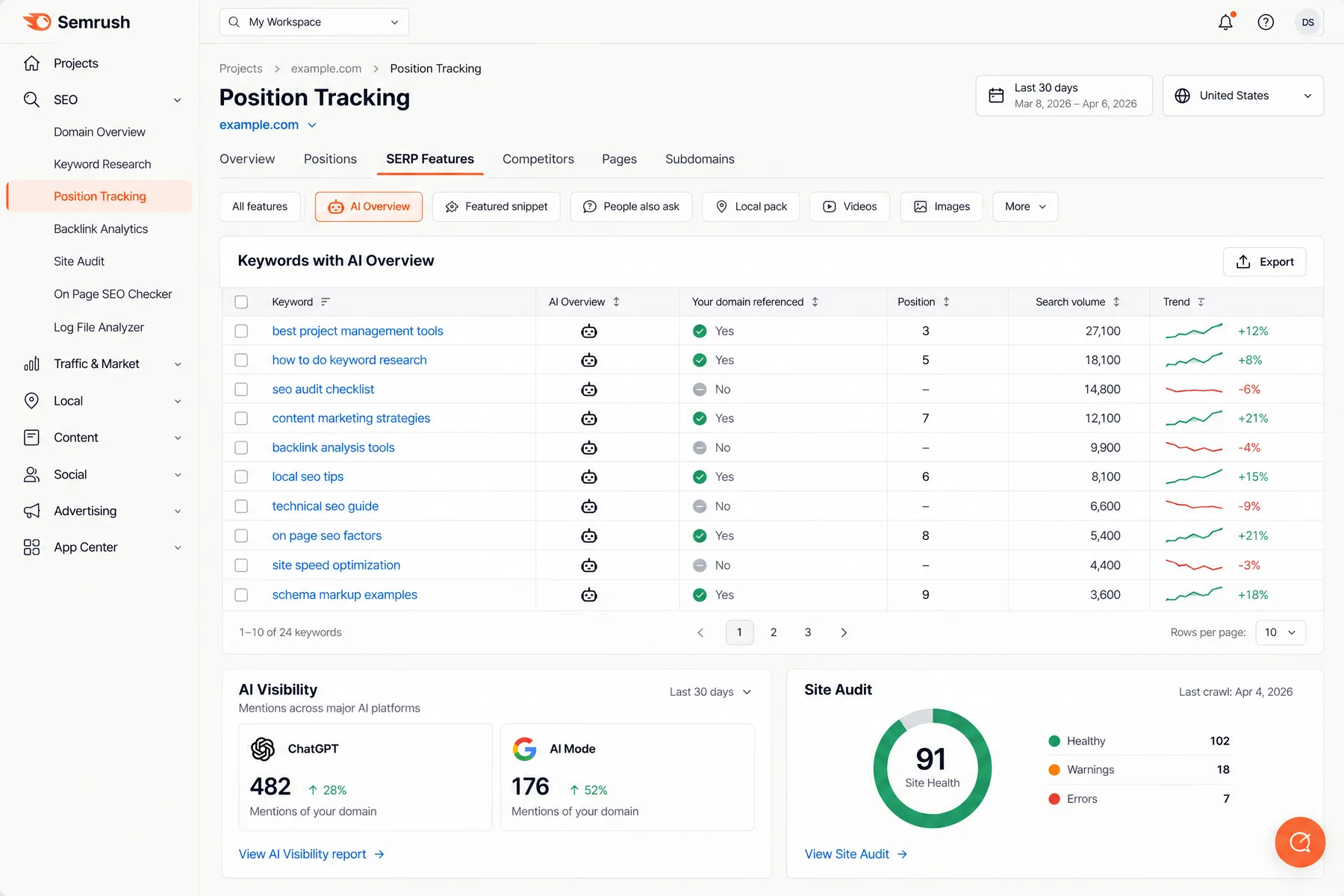Click the Site Health 91 donut chart
Screen dimensions: 1344x896
click(x=932, y=768)
